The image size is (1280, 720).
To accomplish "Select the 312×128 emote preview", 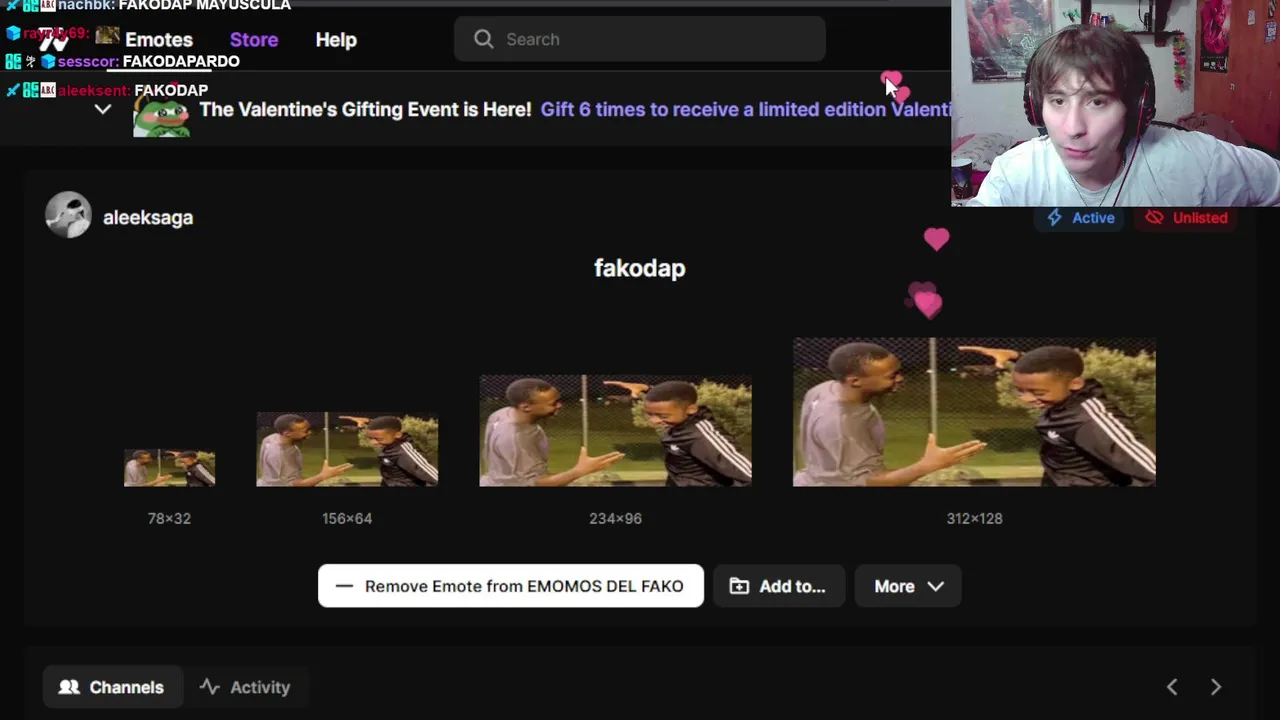I will pyautogui.click(x=974, y=412).
